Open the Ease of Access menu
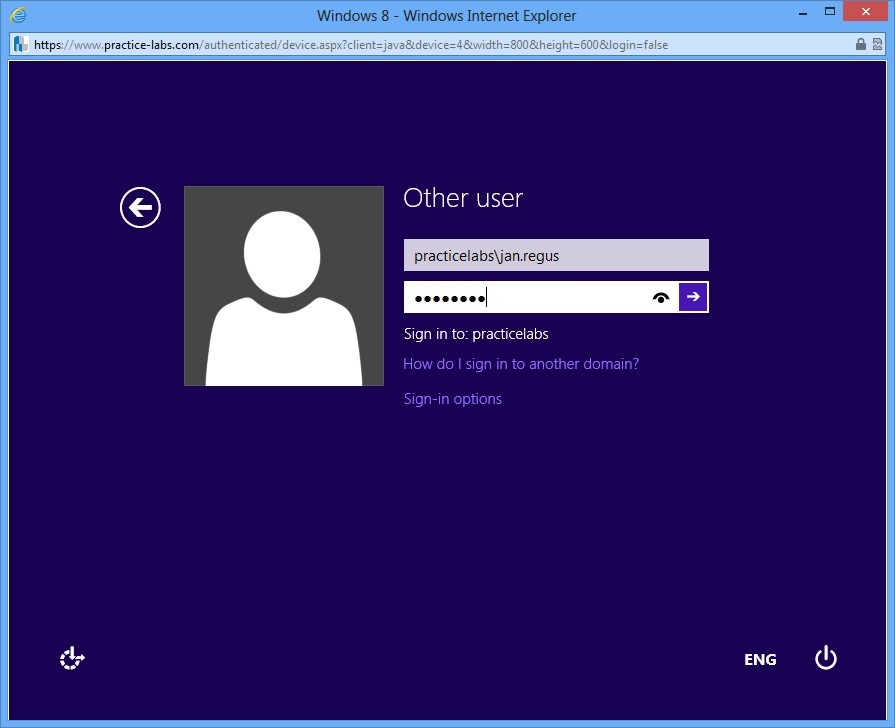Image resolution: width=895 pixels, height=728 pixels. (71, 658)
